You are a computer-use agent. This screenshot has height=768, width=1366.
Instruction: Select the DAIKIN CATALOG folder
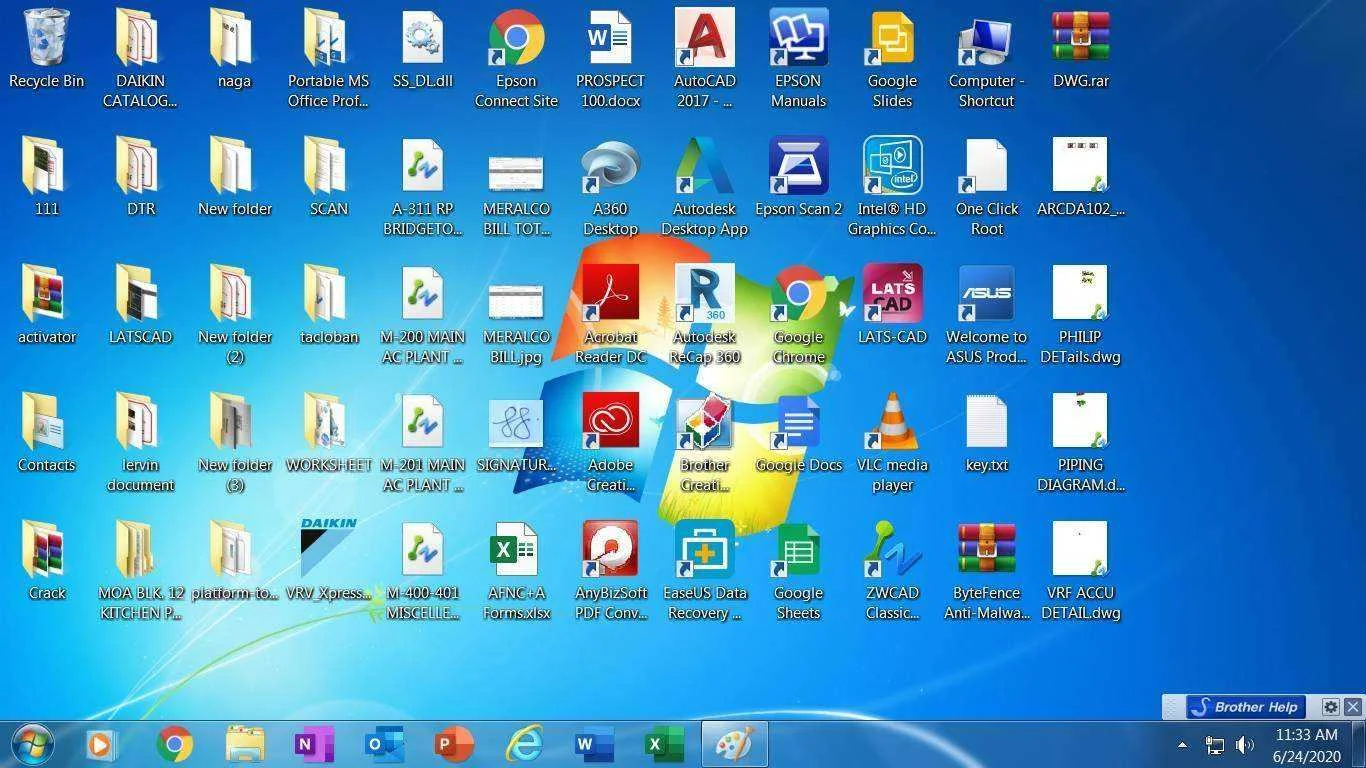coord(140,58)
